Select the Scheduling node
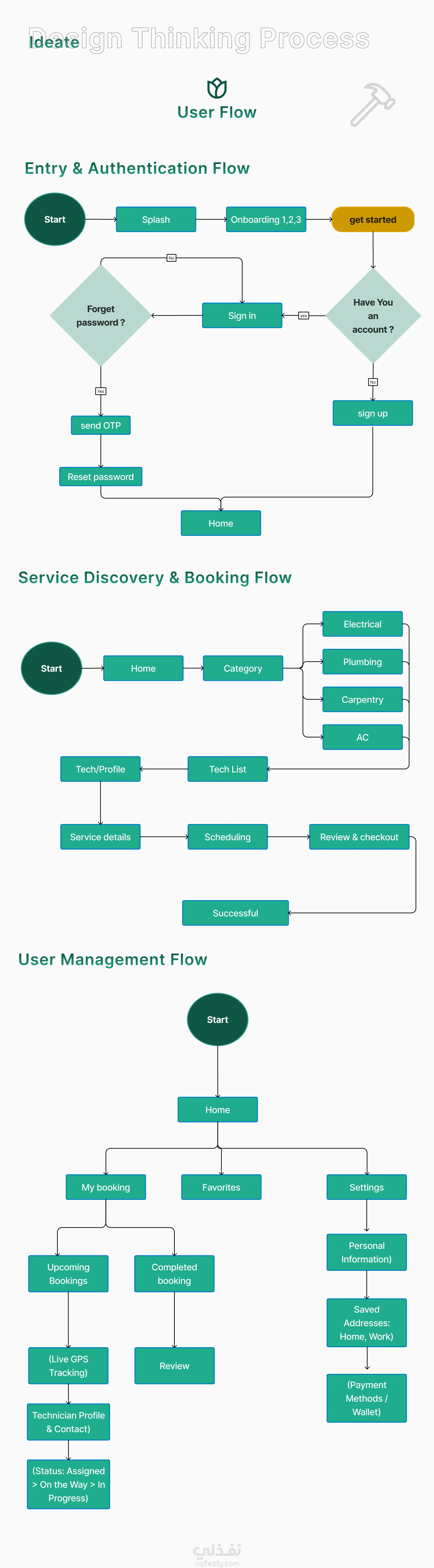 (x=228, y=837)
